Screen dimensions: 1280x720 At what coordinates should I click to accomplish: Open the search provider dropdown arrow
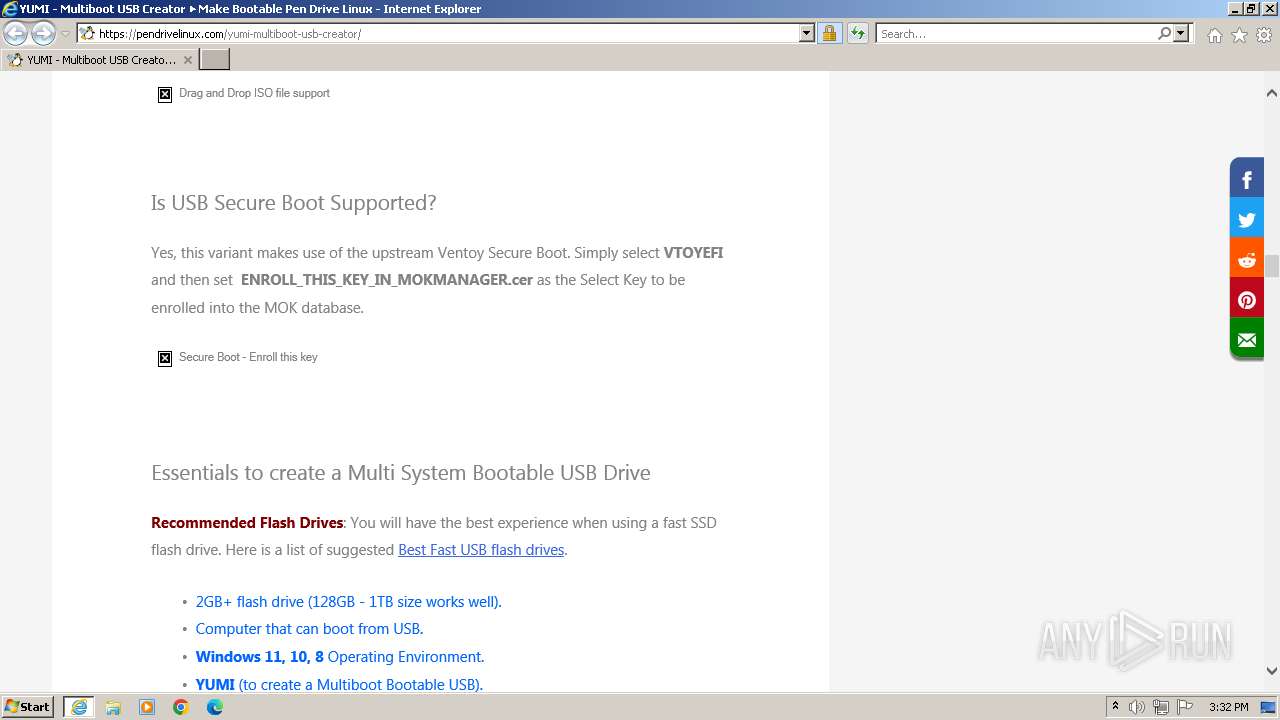click(1181, 34)
